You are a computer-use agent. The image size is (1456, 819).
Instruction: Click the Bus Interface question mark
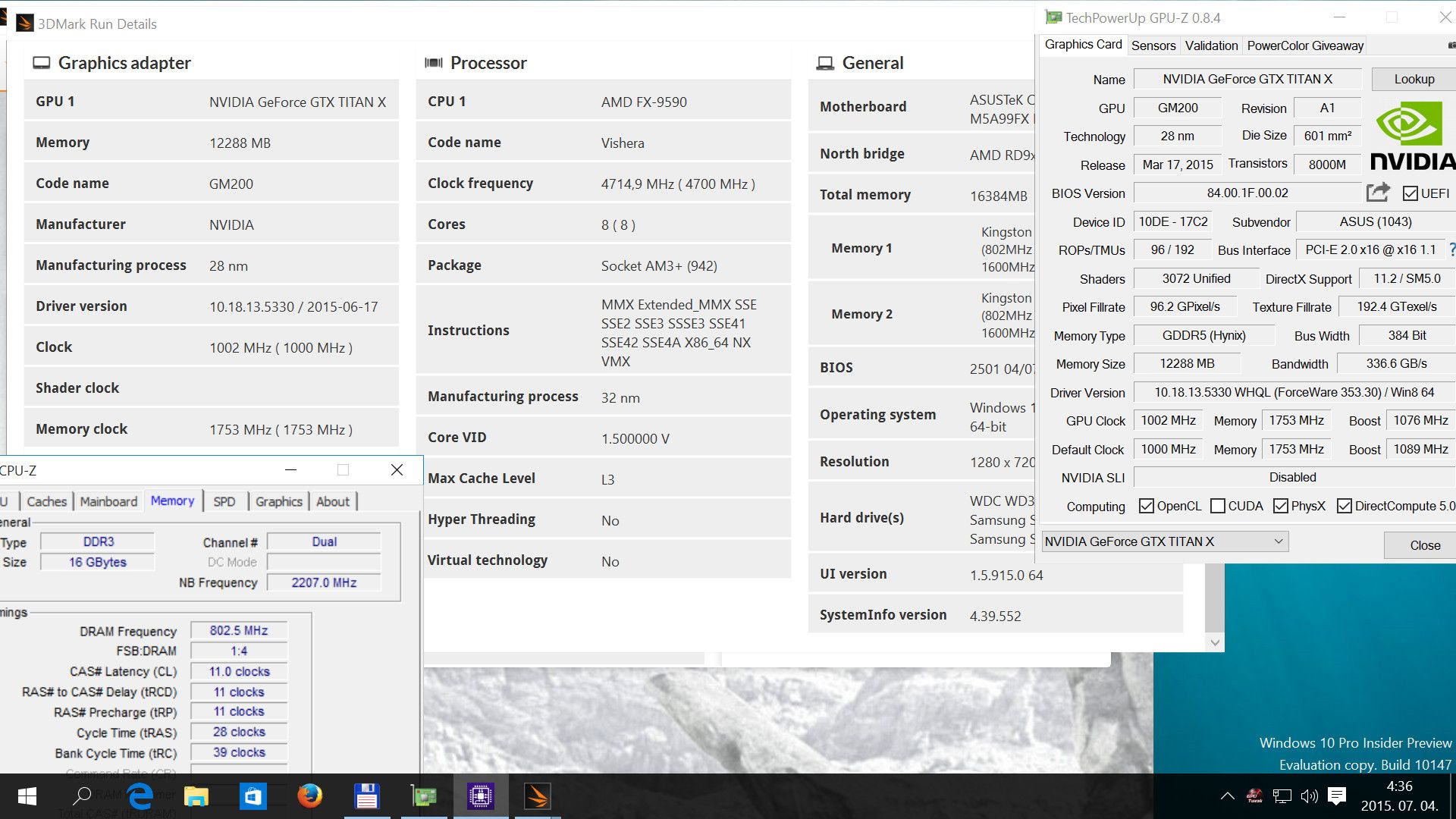pyautogui.click(x=1451, y=249)
